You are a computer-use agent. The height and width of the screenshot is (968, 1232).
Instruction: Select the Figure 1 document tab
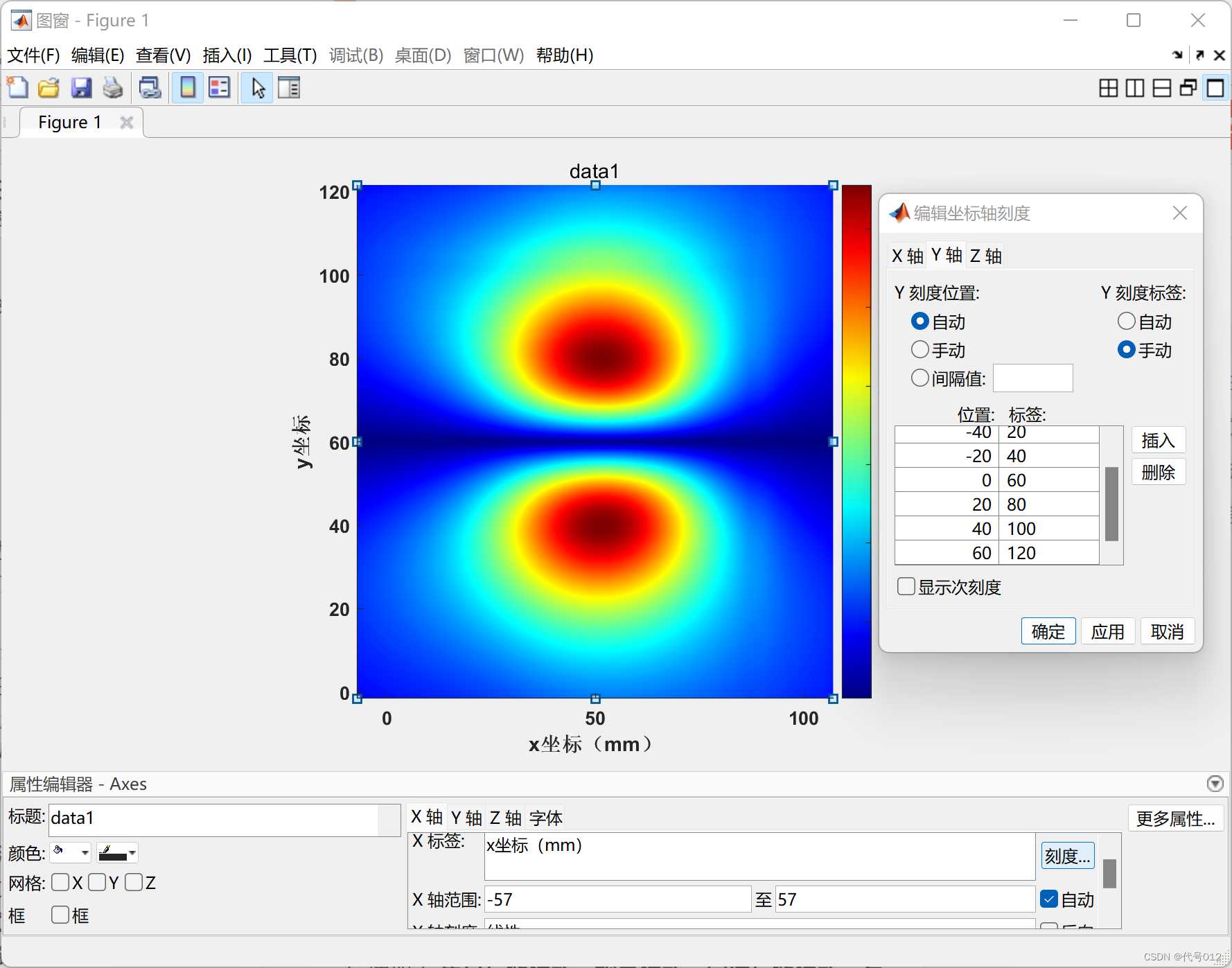[x=70, y=123]
